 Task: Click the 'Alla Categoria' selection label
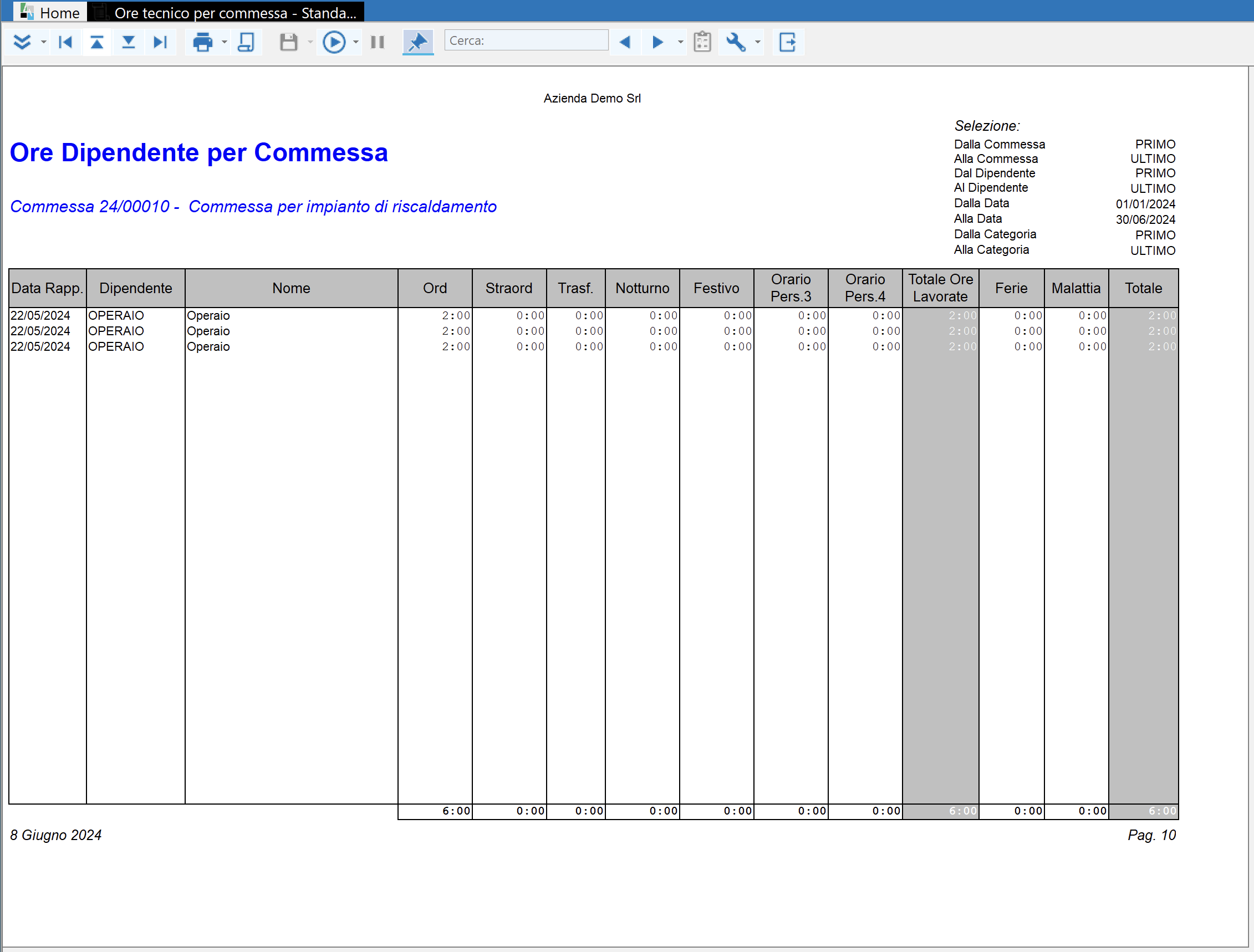[x=992, y=250]
